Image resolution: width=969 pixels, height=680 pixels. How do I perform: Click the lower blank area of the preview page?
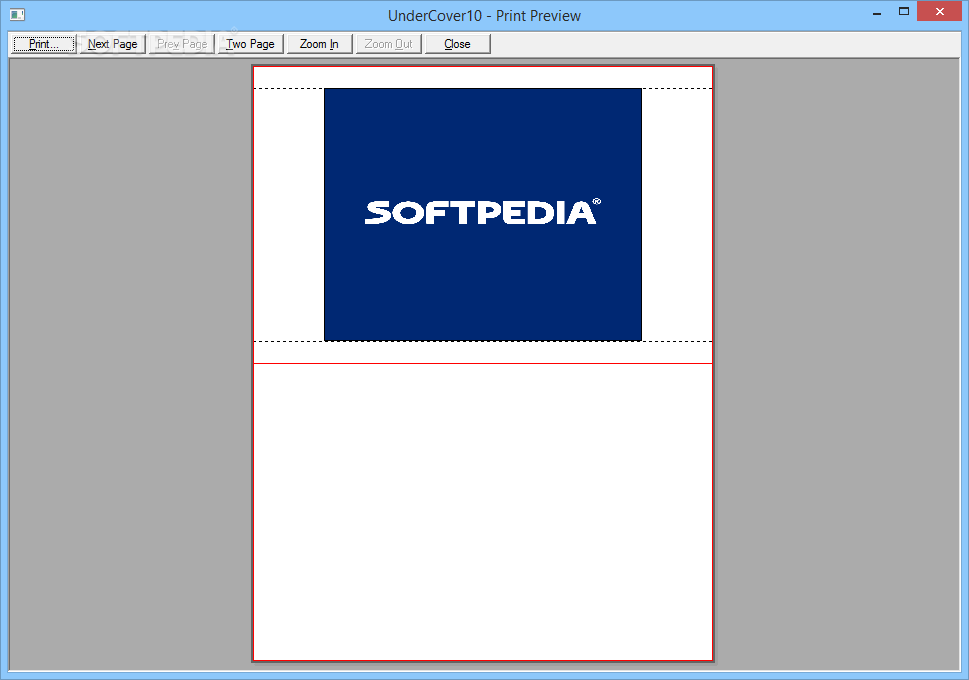483,512
